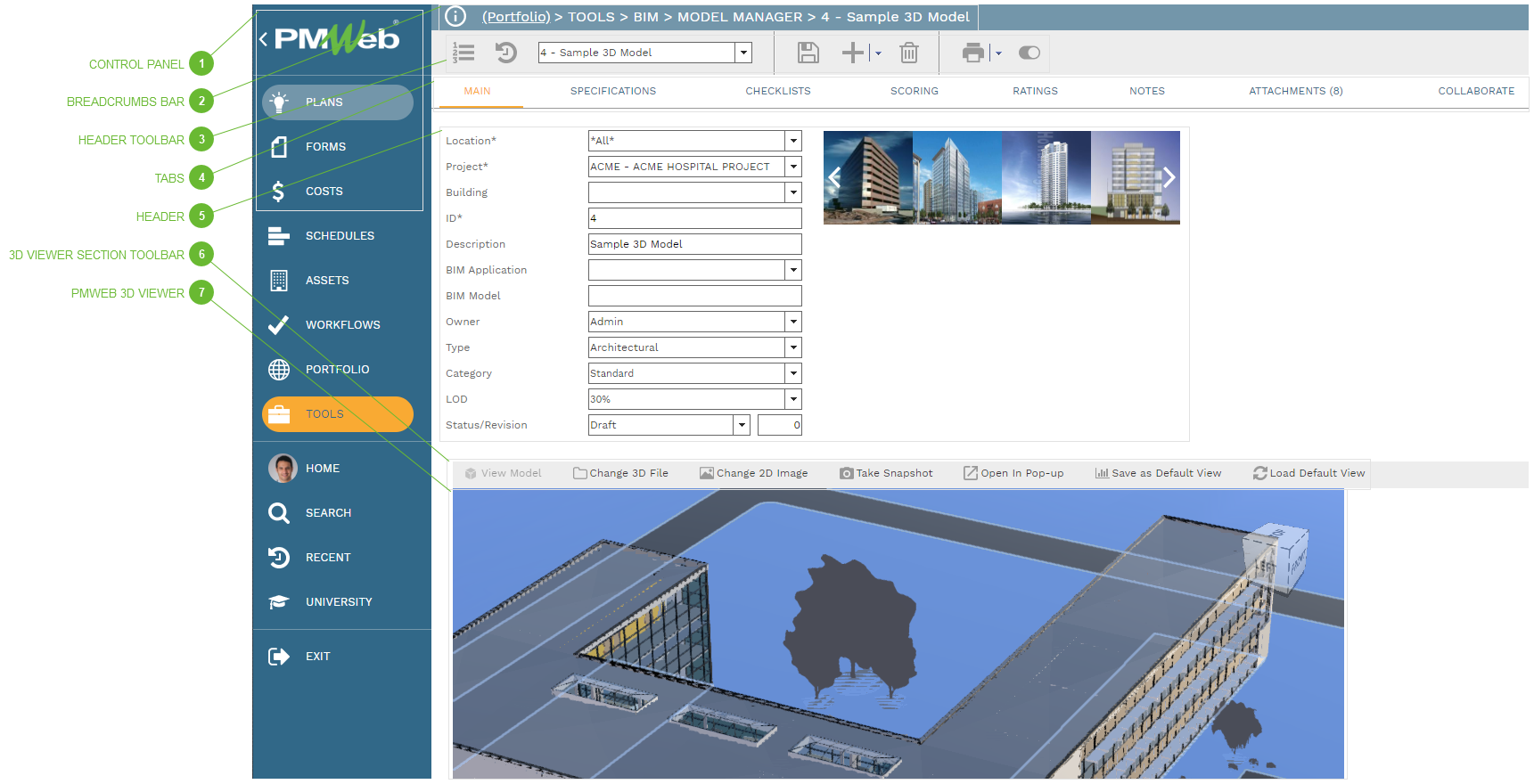Open the Type dropdown showing Architectural
Viewport: 1534px width, 784px height.
[793, 347]
